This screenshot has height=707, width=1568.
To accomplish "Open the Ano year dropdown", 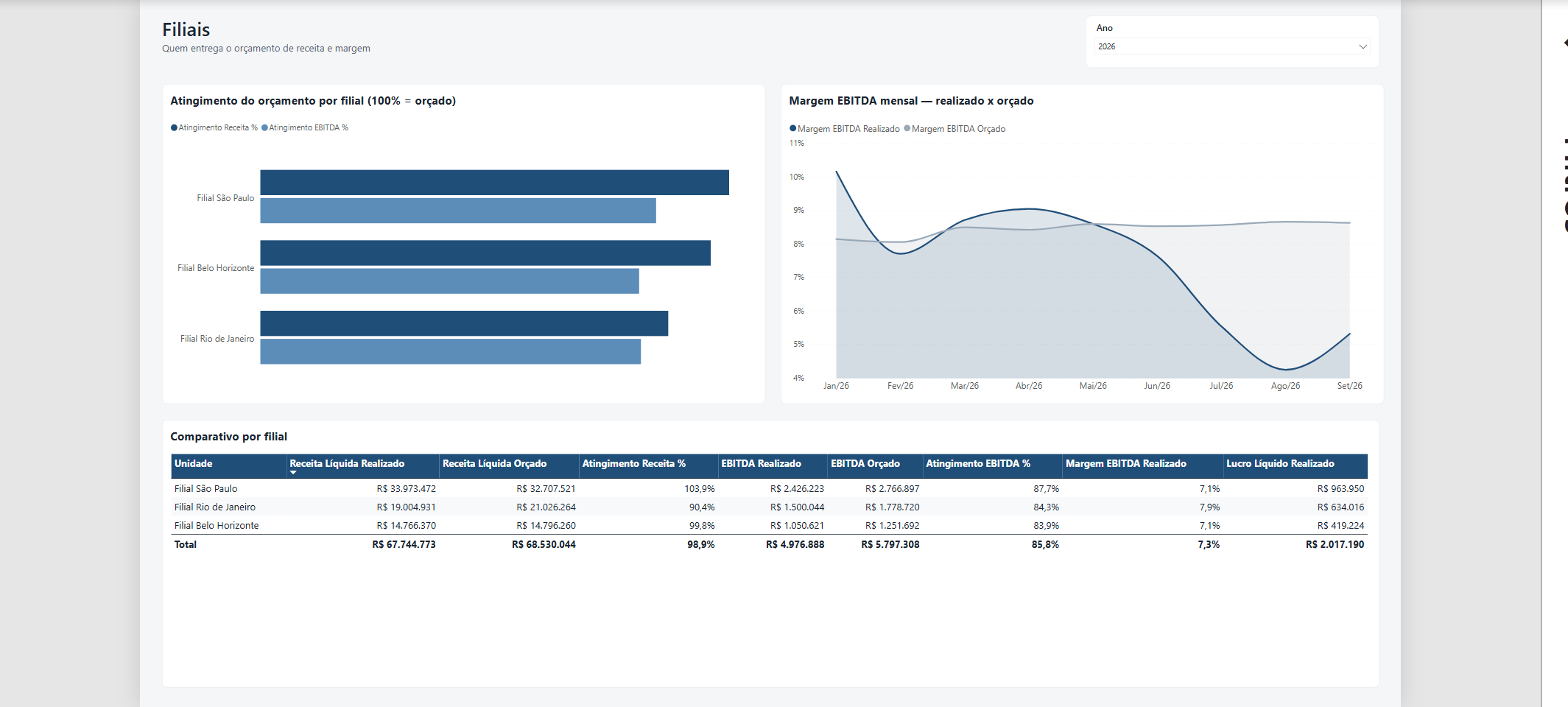I will (1232, 46).
